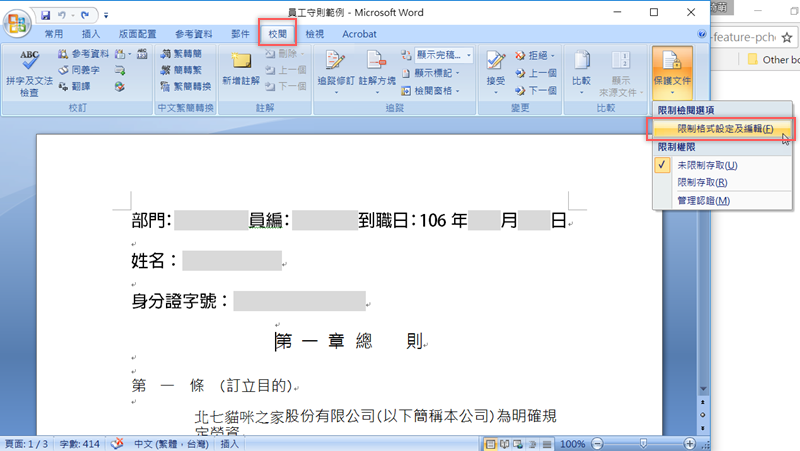
Task: Click 新增註解 to add a comment
Action: pos(241,69)
